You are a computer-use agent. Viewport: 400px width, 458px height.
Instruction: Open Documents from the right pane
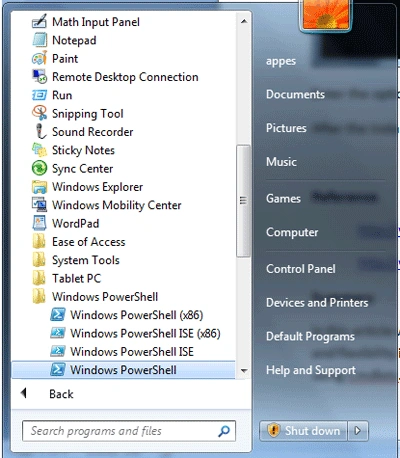295,95
